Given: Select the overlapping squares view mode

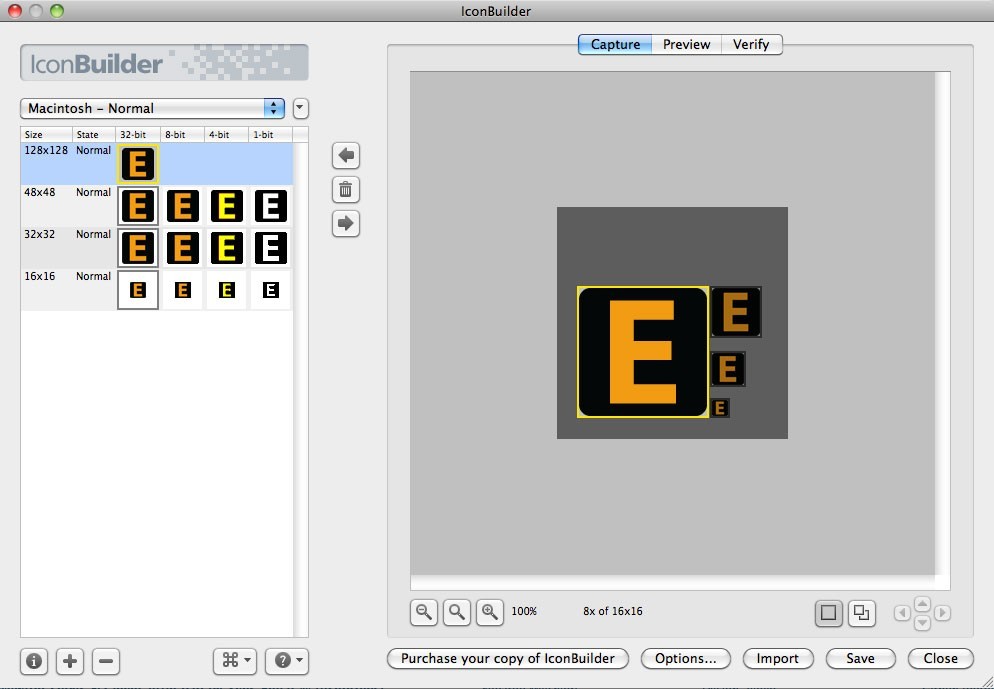Looking at the screenshot, I should point(862,613).
